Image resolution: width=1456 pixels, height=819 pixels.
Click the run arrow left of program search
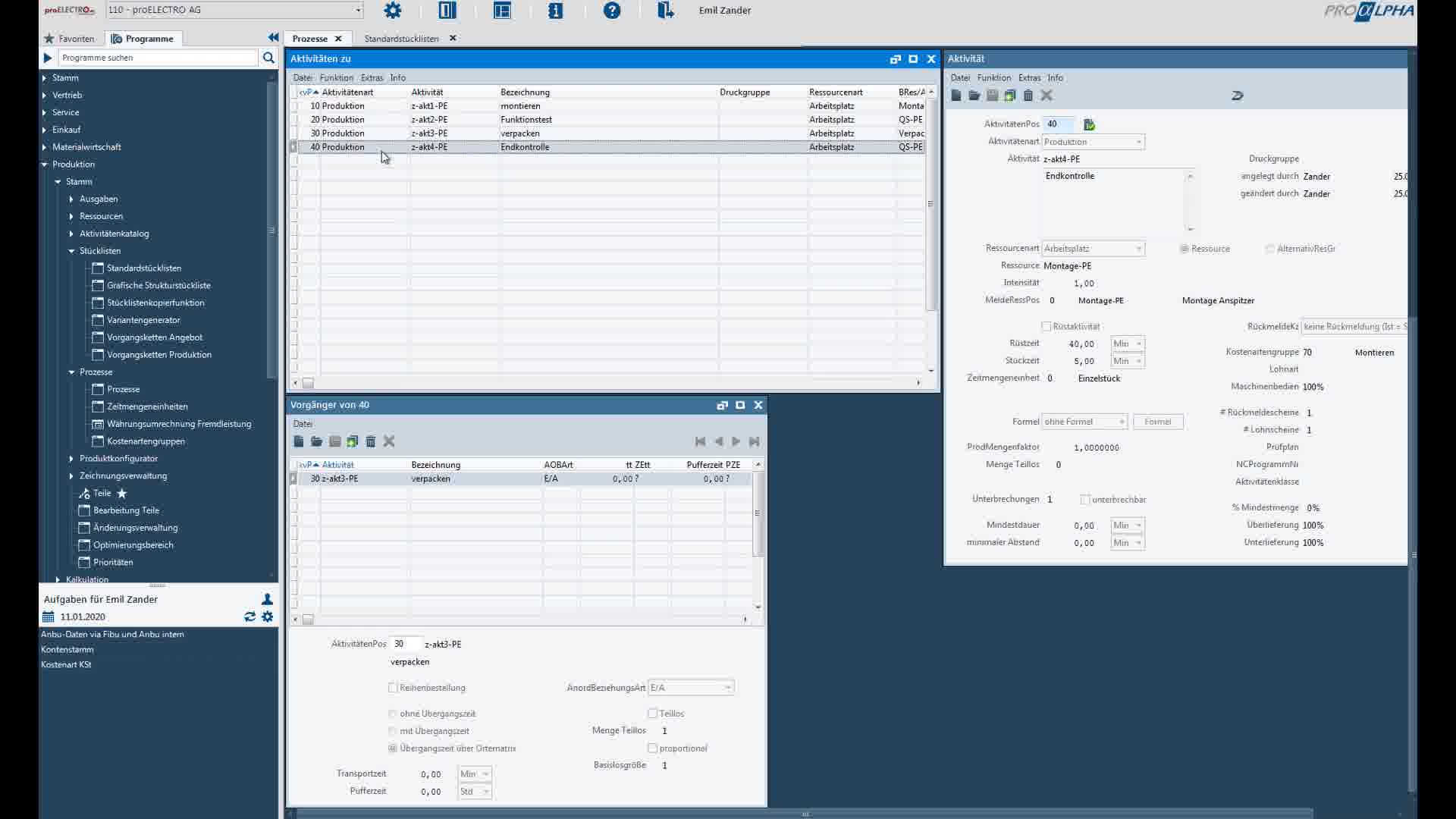pyautogui.click(x=48, y=58)
